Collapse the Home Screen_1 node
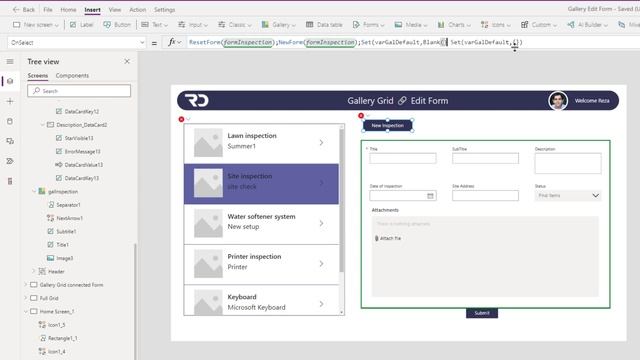The height and width of the screenshot is (360, 640). (26, 311)
